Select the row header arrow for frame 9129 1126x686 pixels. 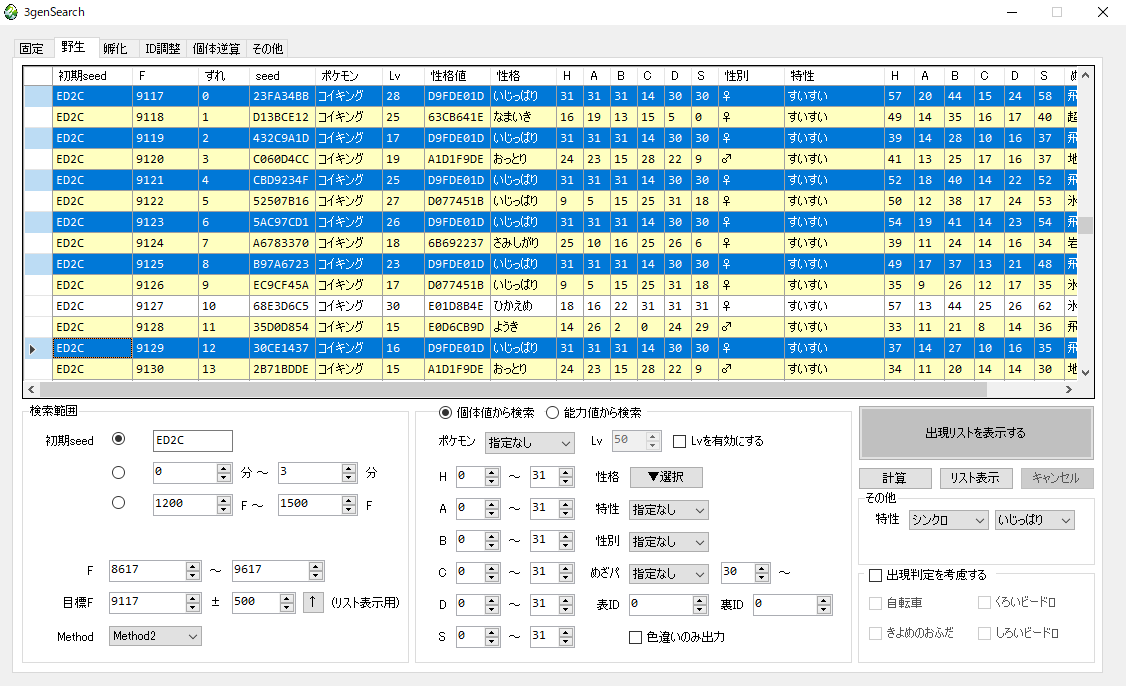[x=32, y=349]
